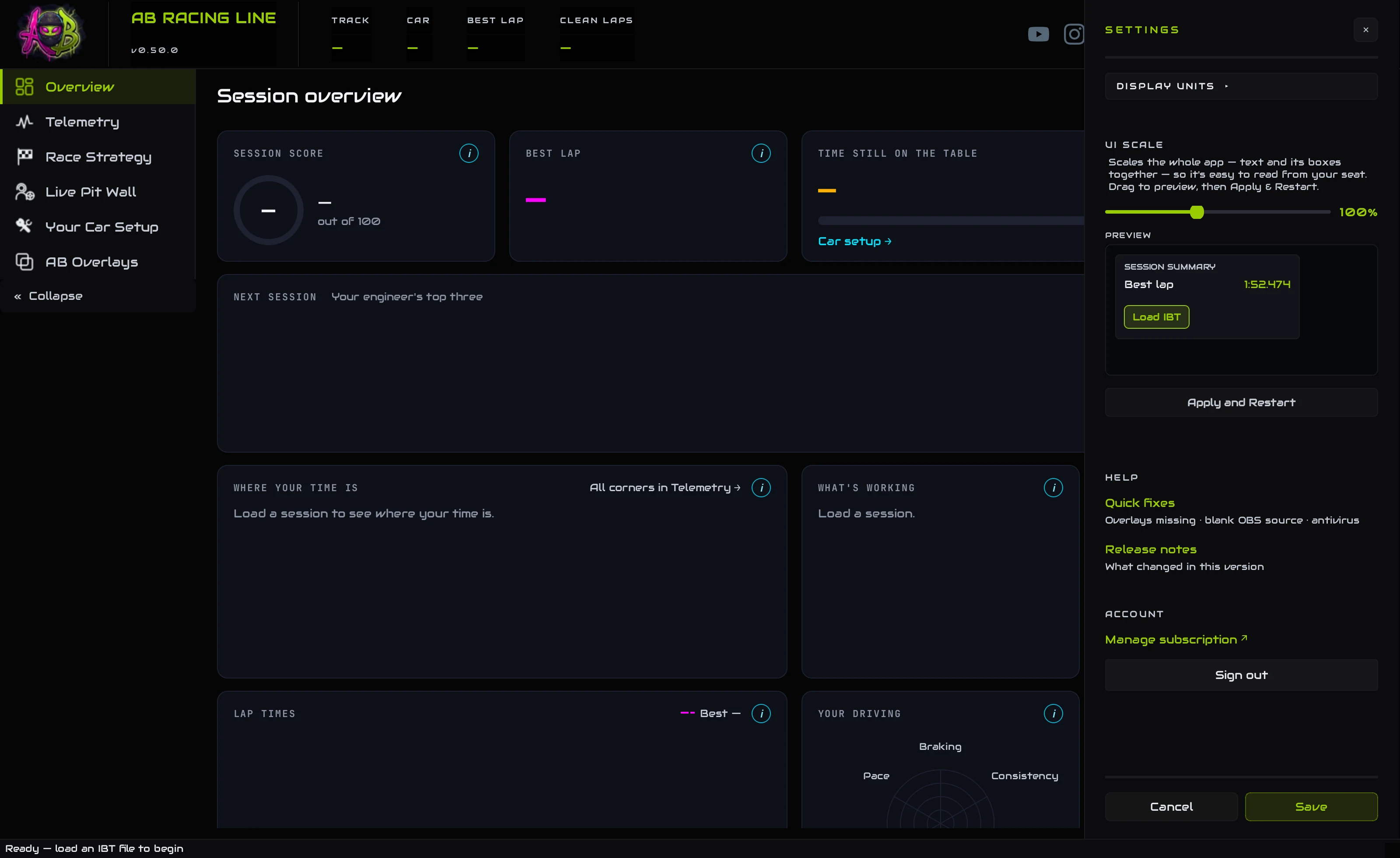Show info for What's Working card
Image resolution: width=1400 pixels, height=858 pixels.
click(1053, 487)
